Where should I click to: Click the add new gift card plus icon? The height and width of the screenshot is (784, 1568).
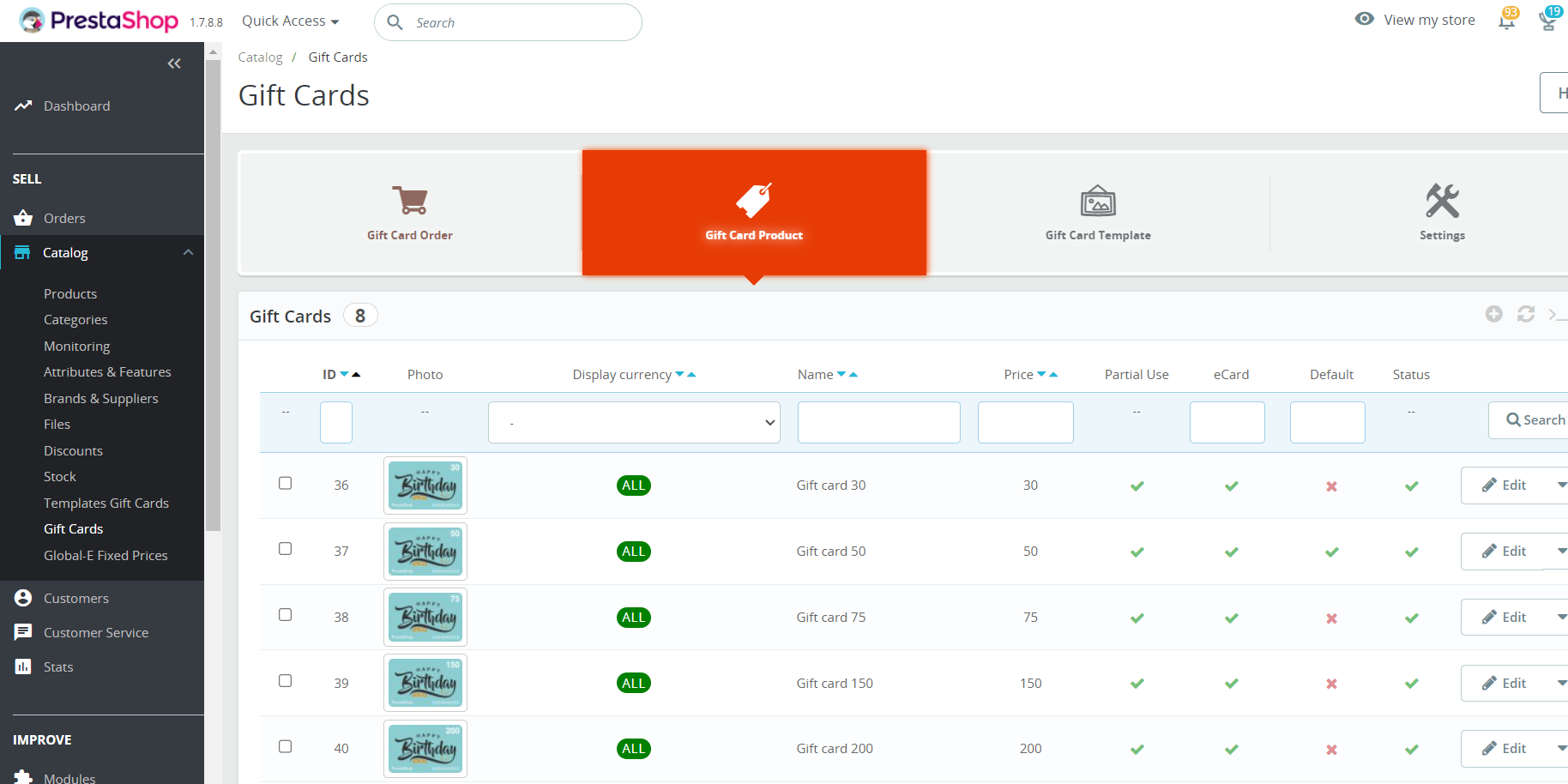click(1493, 314)
